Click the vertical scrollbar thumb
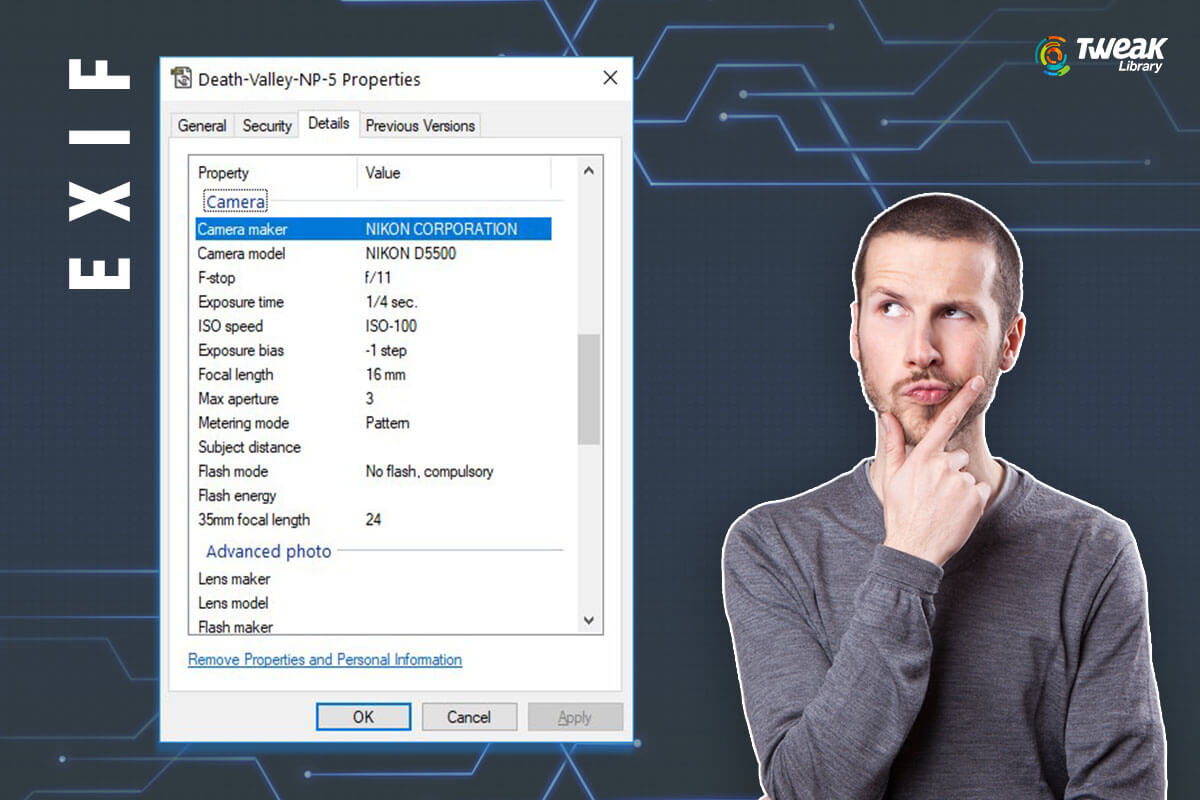1200x800 pixels. click(x=589, y=388)
